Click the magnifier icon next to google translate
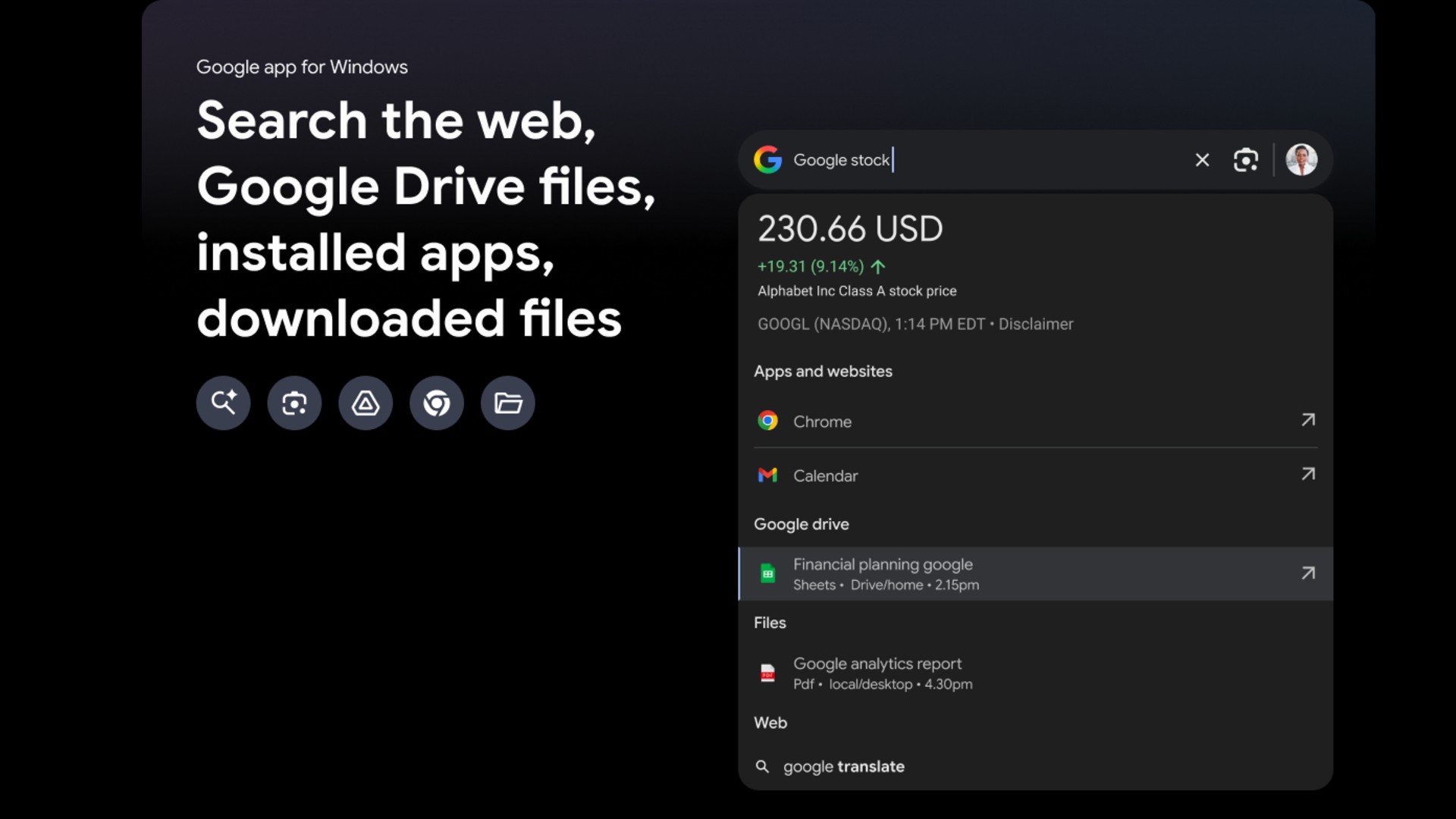Viewport: 1456px width, 819px height. click(x=762, y=767)
